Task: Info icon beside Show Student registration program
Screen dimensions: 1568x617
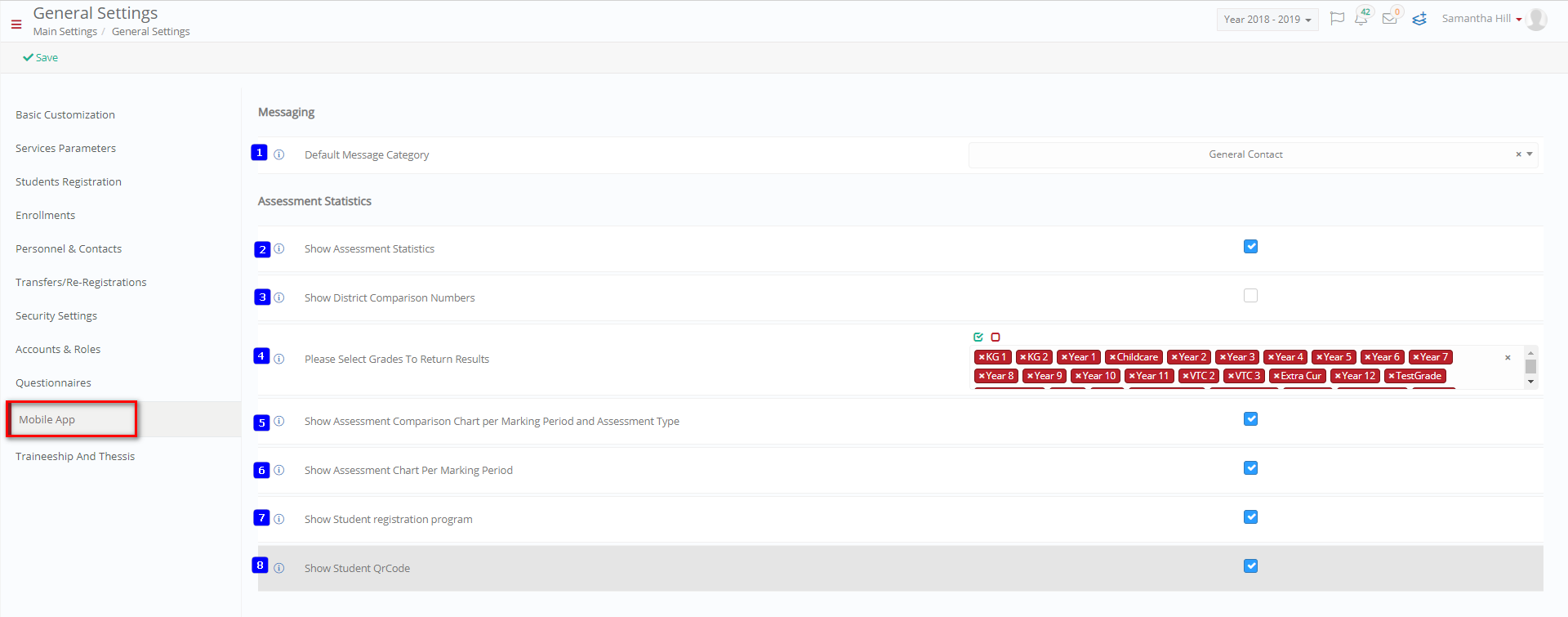Action: coord(279,519)
